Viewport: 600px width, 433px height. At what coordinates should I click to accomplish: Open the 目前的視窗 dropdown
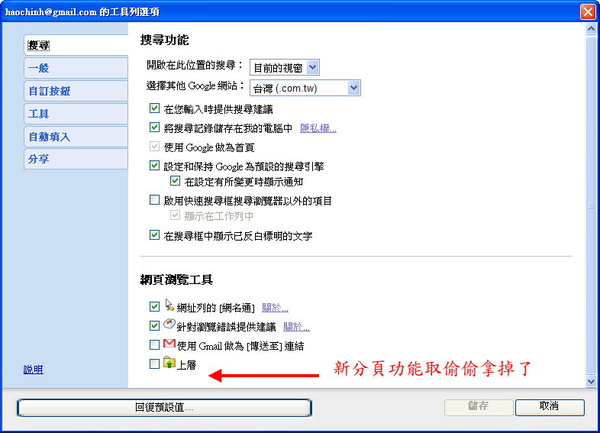click(x=284, y=68)
